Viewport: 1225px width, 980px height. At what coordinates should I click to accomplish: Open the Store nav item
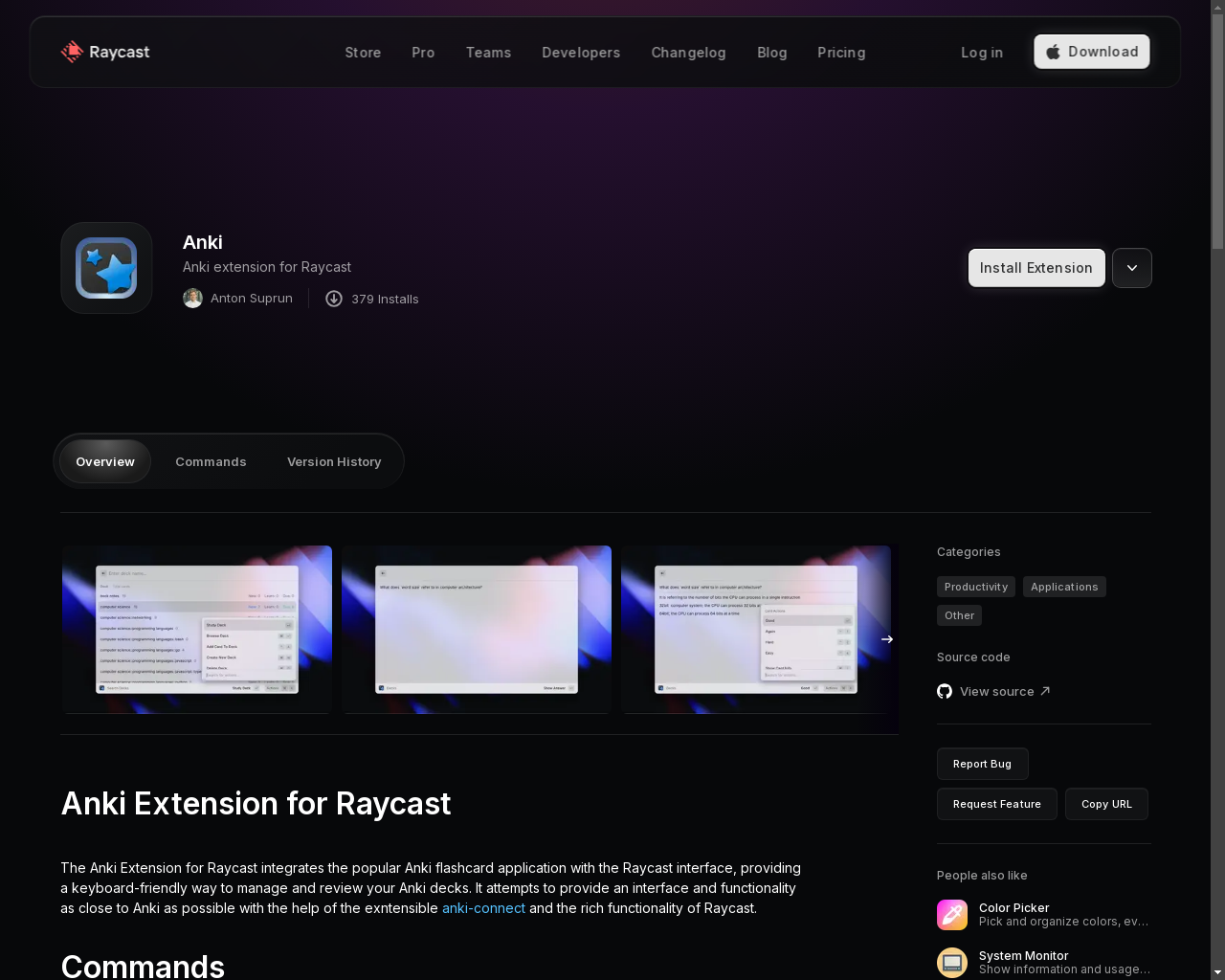(x=363, y=53)
